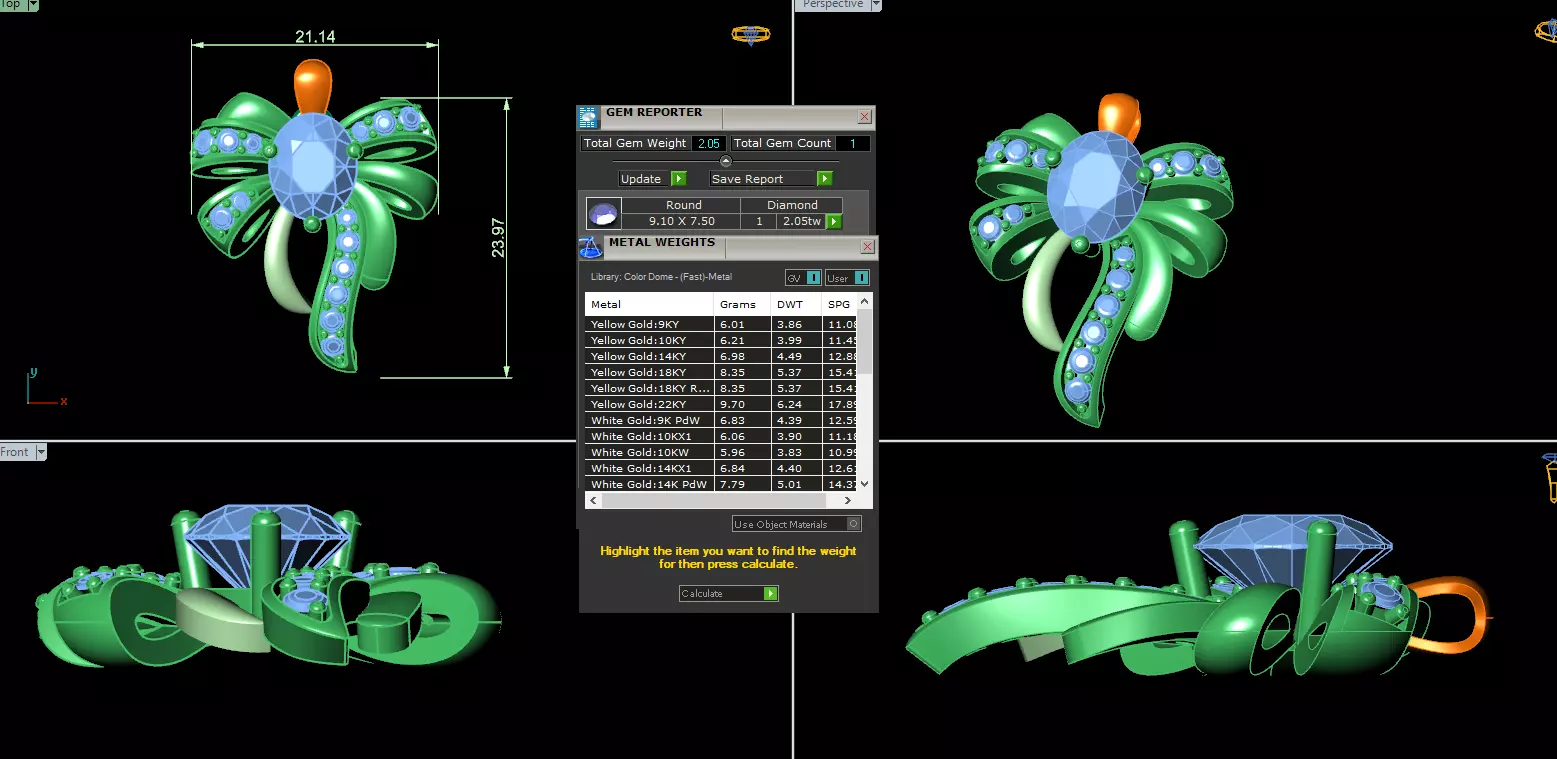Click the Library: Color Dome label
This screenshot has width=1557, height=759.
(x=661, y=277)
